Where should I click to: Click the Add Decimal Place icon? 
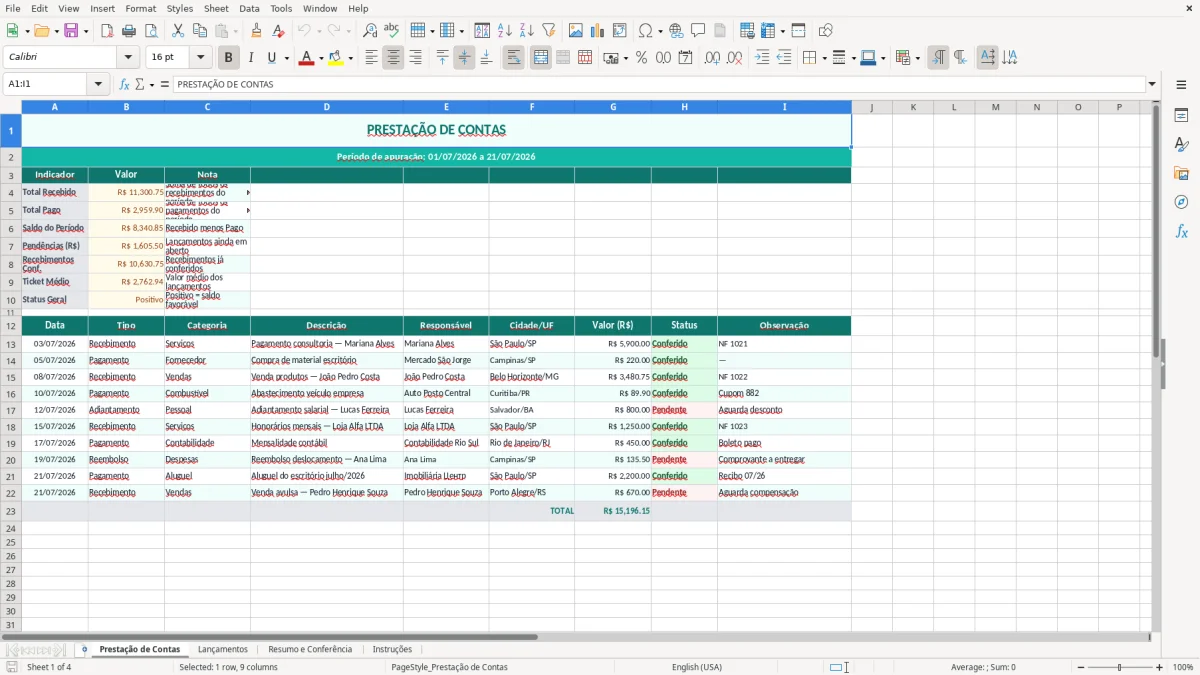[712, 58]
